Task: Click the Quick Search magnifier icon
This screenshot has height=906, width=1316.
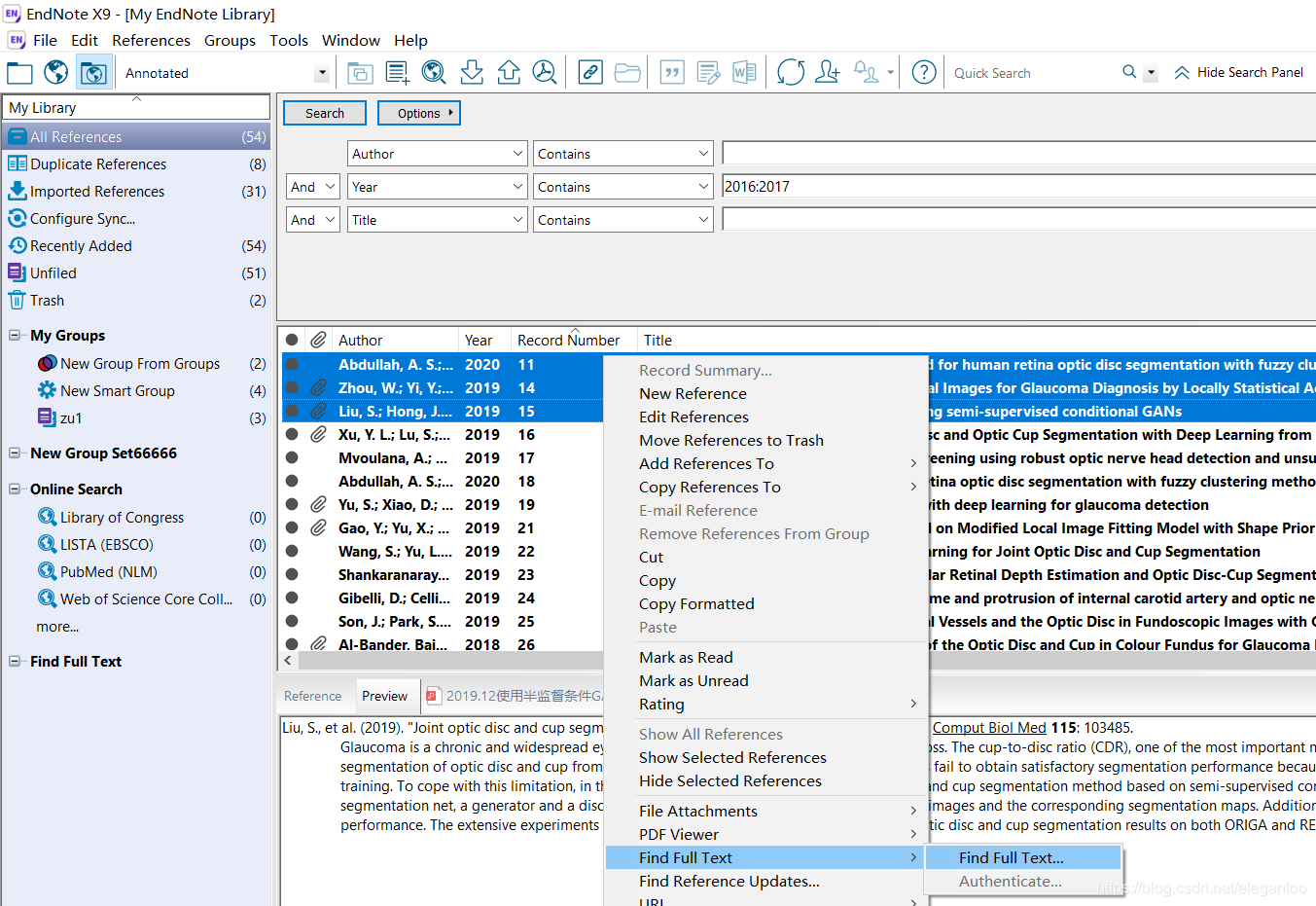Action: (x=1129, y=72)
